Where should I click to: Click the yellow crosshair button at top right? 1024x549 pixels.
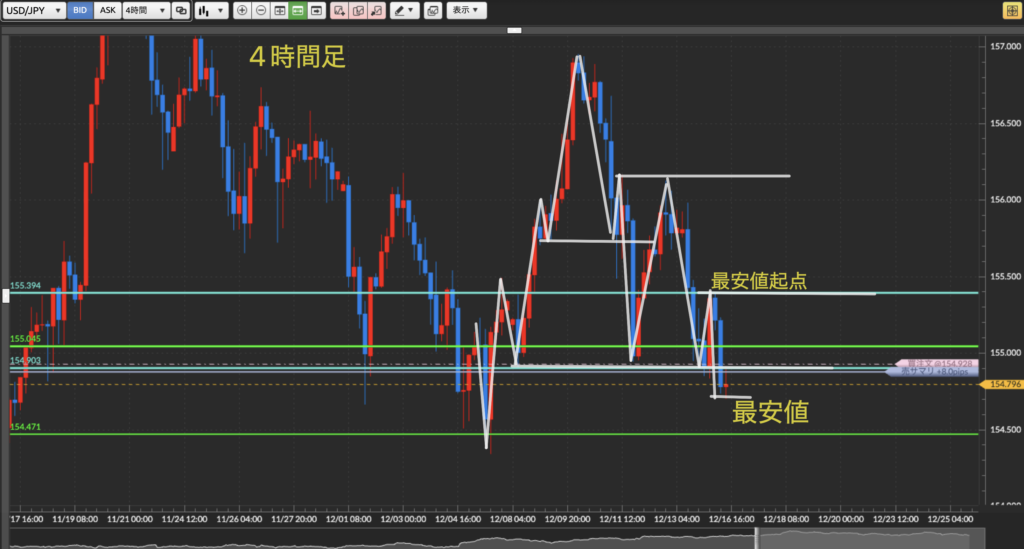click(1010, 10)
